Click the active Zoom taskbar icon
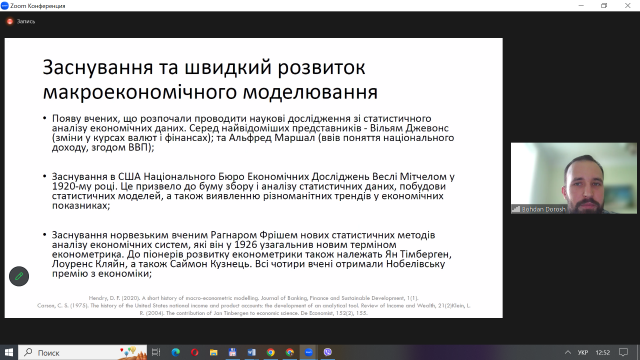The image size is (640, 360). 309,352
